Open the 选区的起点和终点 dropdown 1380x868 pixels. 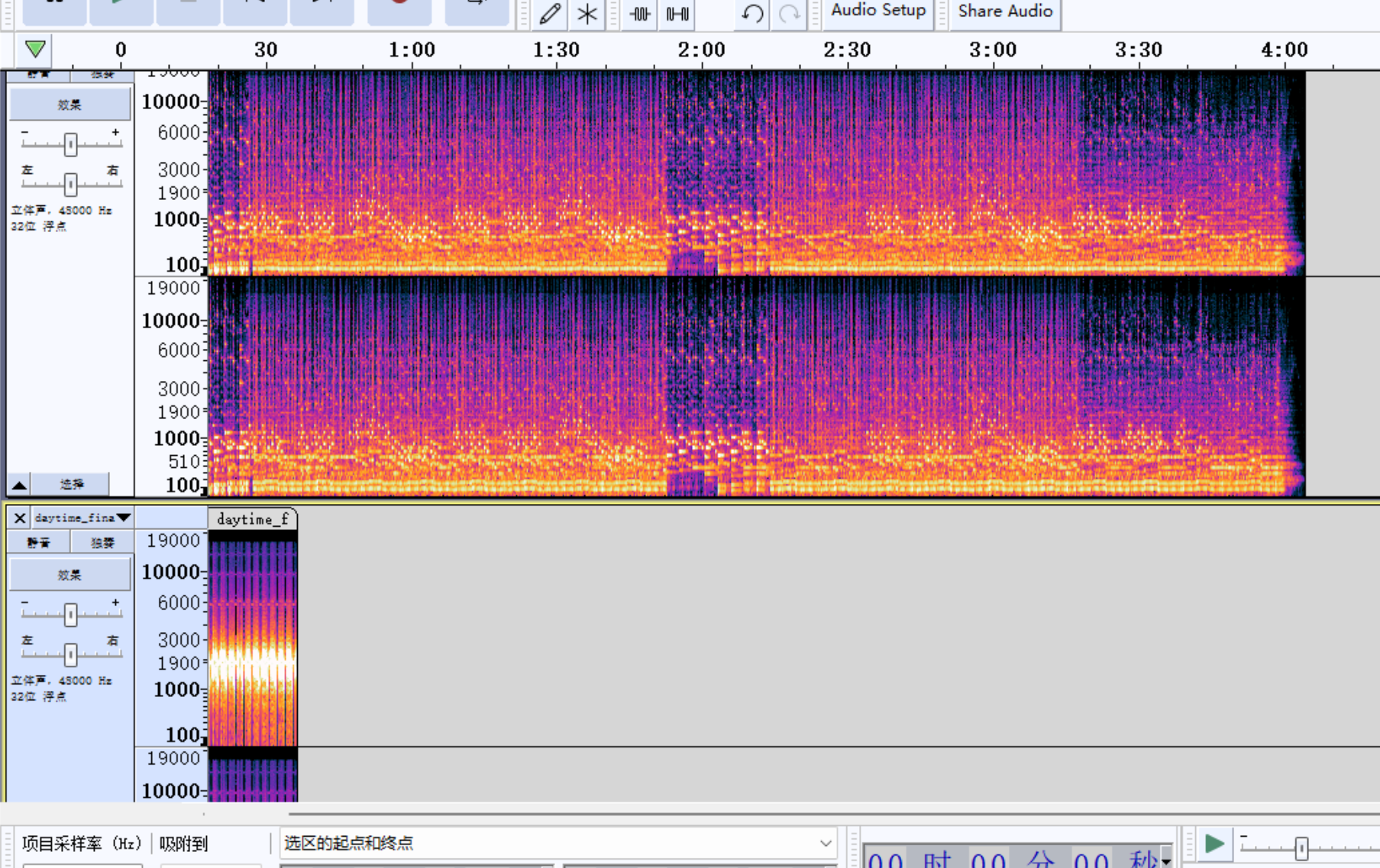(x=558, y=843)
